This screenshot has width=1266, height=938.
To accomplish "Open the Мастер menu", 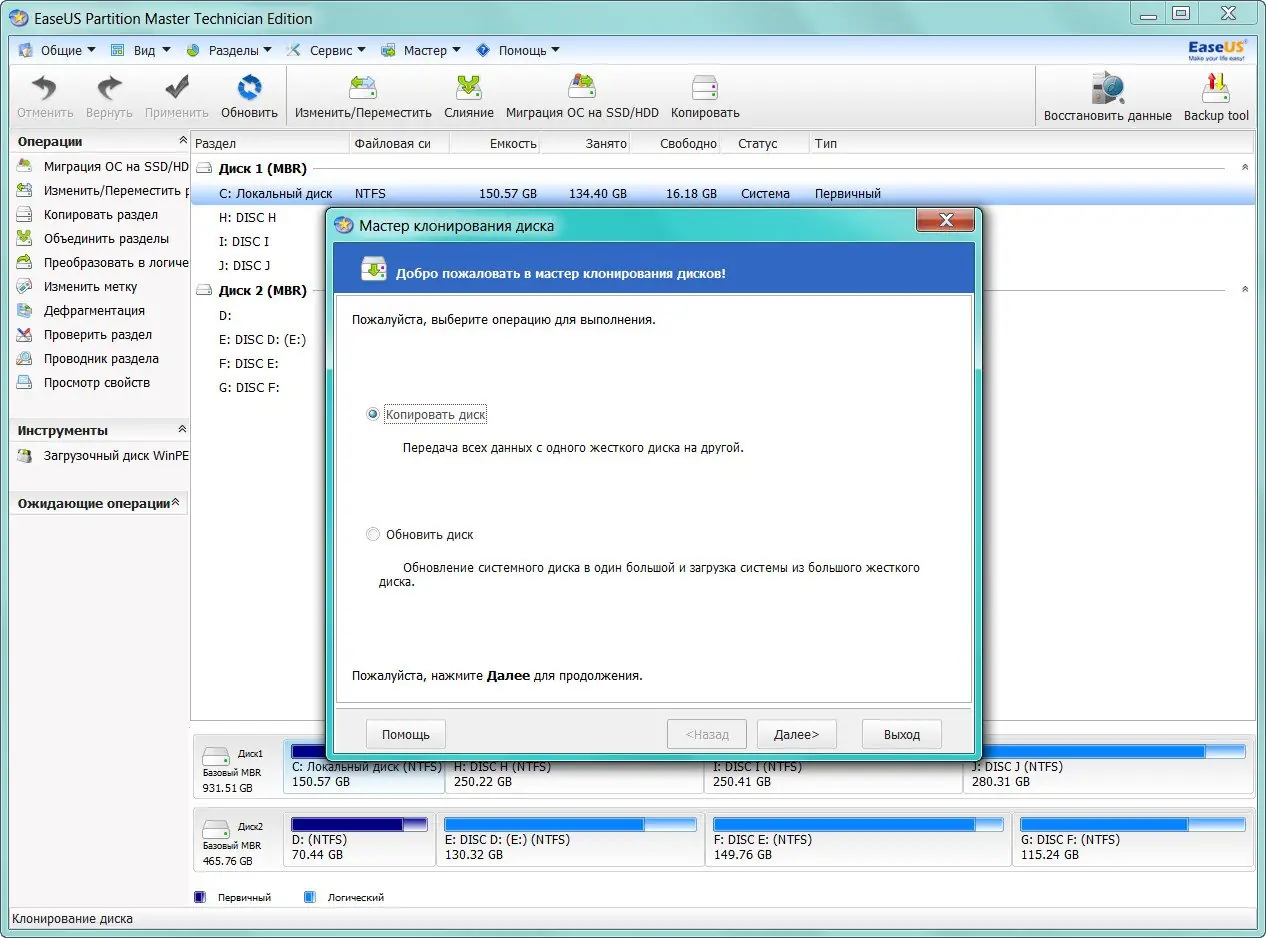I will (x=420, y=50).
